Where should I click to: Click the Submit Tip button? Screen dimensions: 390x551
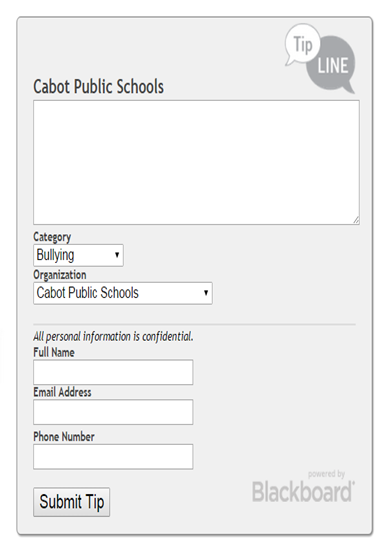(72, 502)
